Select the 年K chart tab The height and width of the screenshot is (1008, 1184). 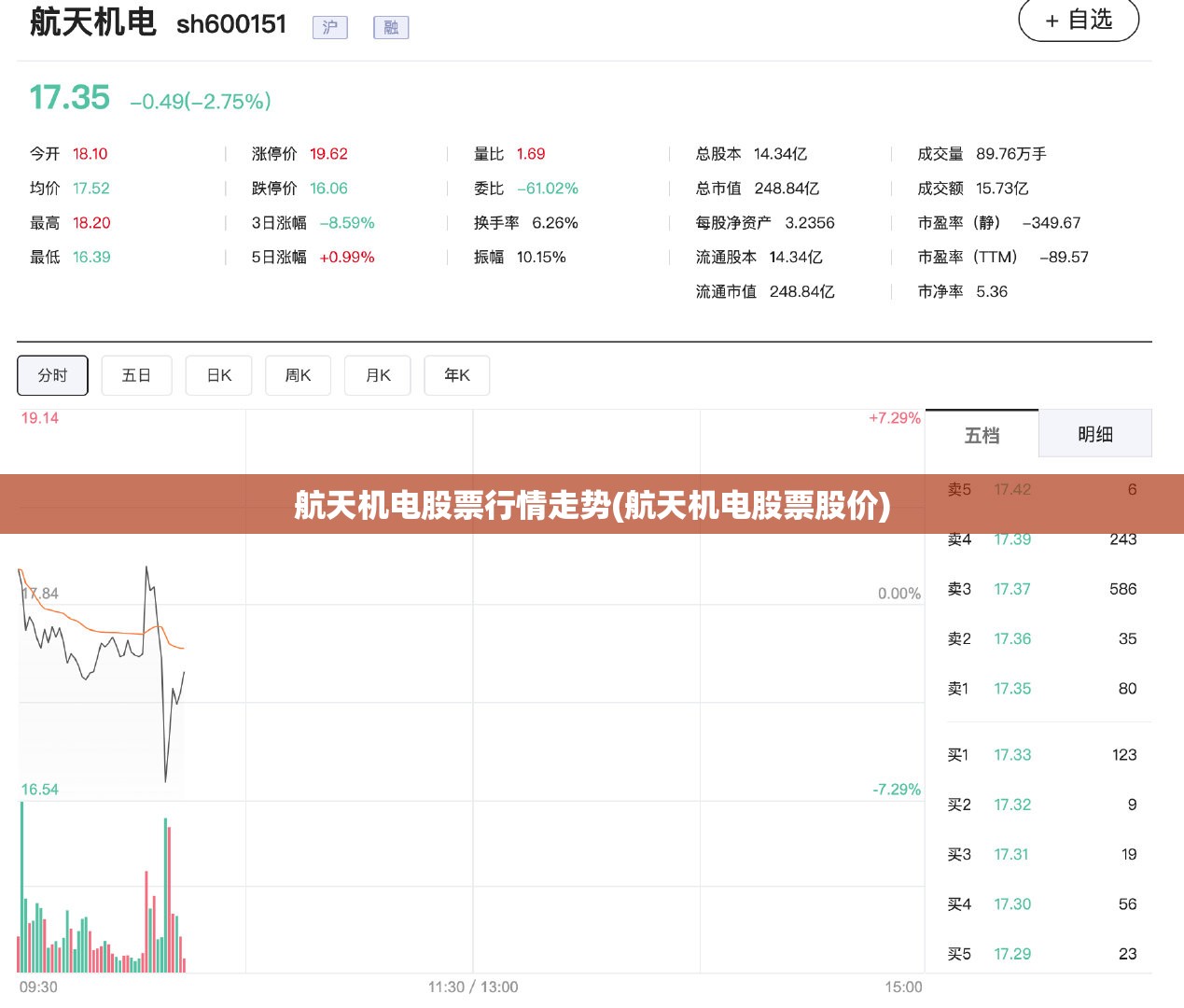[x=457, y=375]
